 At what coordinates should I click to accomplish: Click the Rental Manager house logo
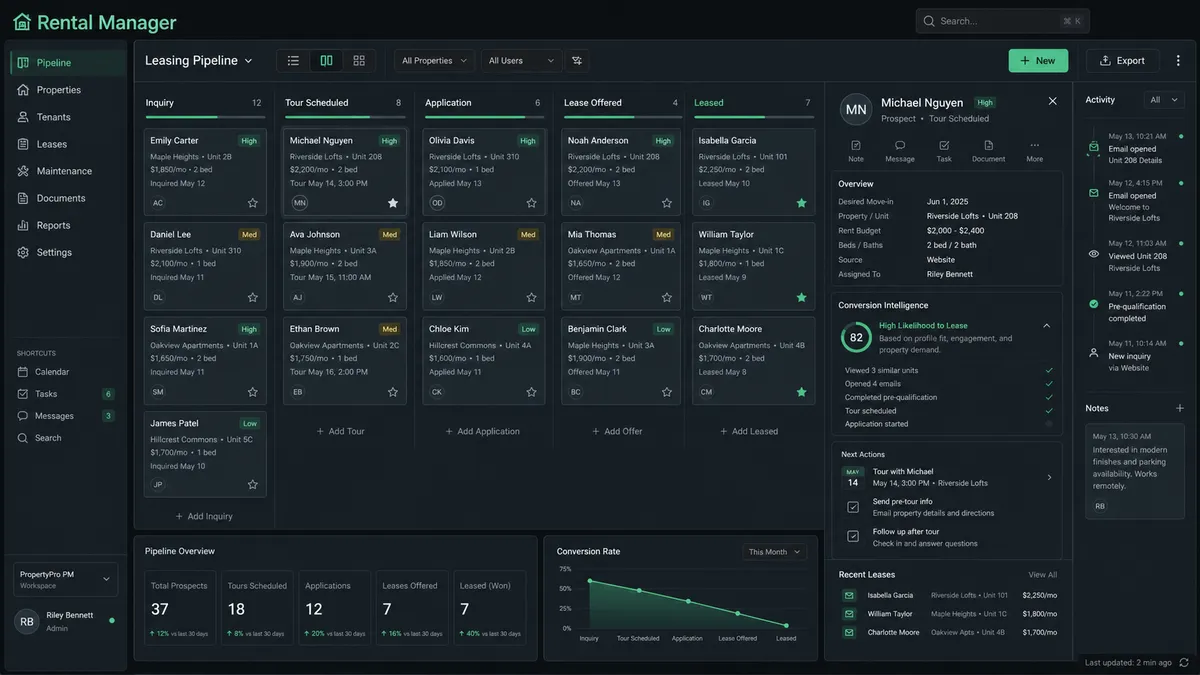[22, 22]
